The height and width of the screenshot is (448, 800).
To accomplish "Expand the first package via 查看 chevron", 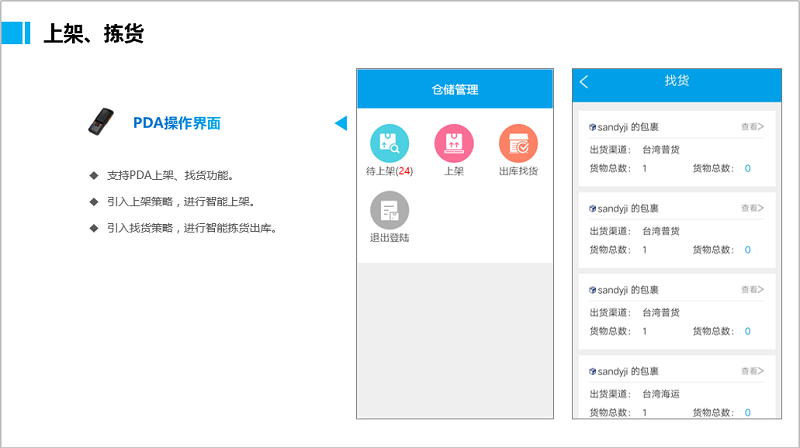I will 752,127.
